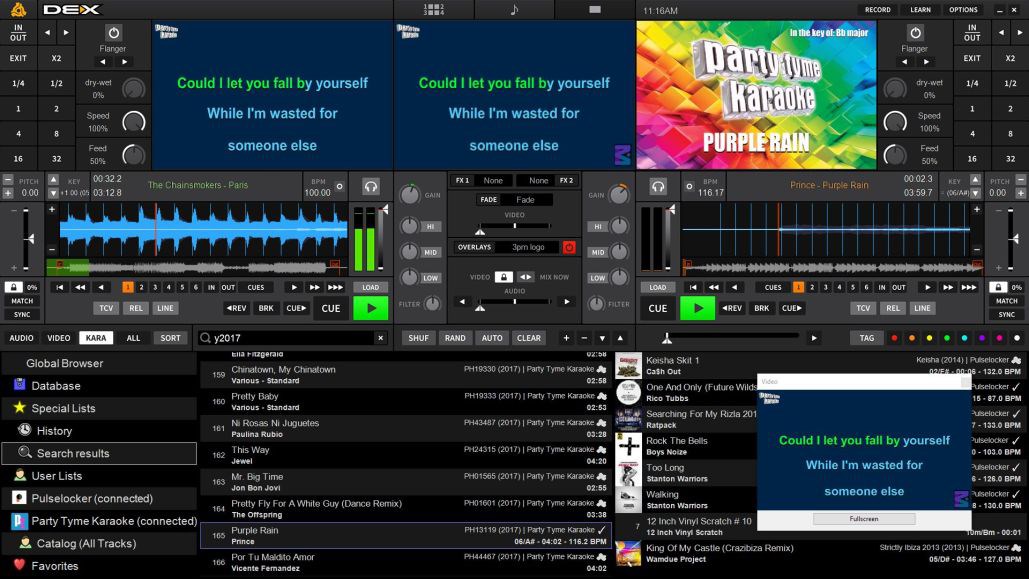
Task: Toggle the overlay power button next to 3pm logo
Action: (x=570, y=247)
